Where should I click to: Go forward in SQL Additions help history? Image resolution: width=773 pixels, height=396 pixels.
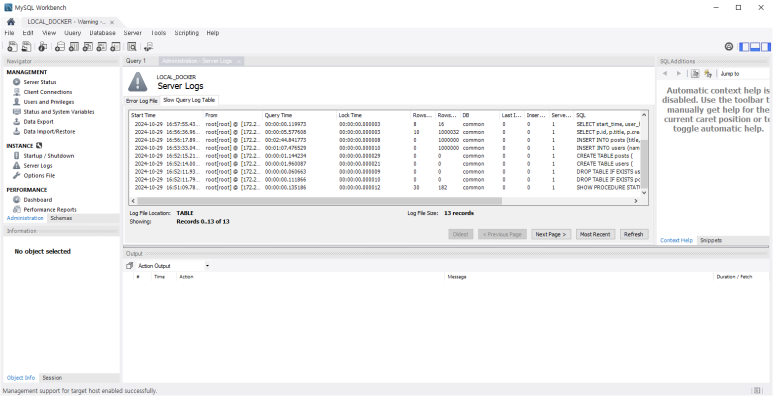click(x=679, y=73)
